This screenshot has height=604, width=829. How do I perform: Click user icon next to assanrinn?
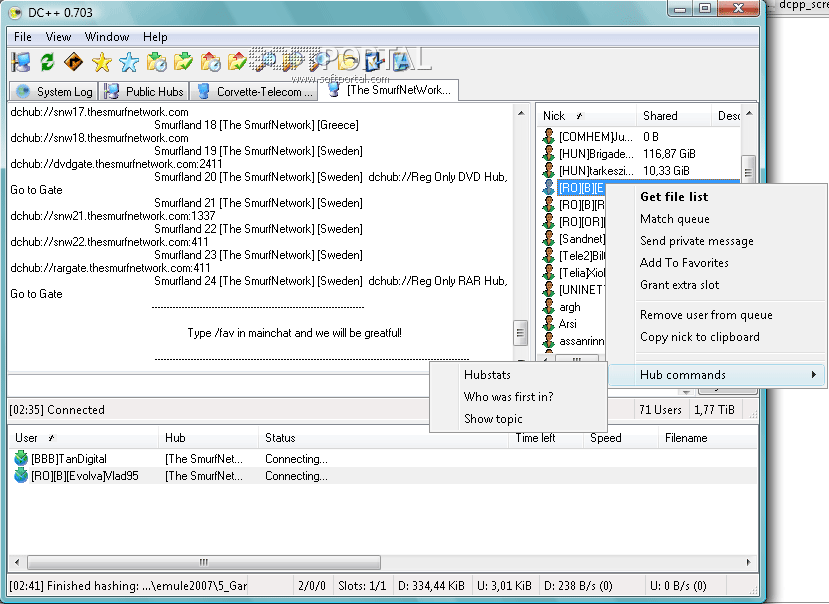pyautogui.click(x=548, y=341)
